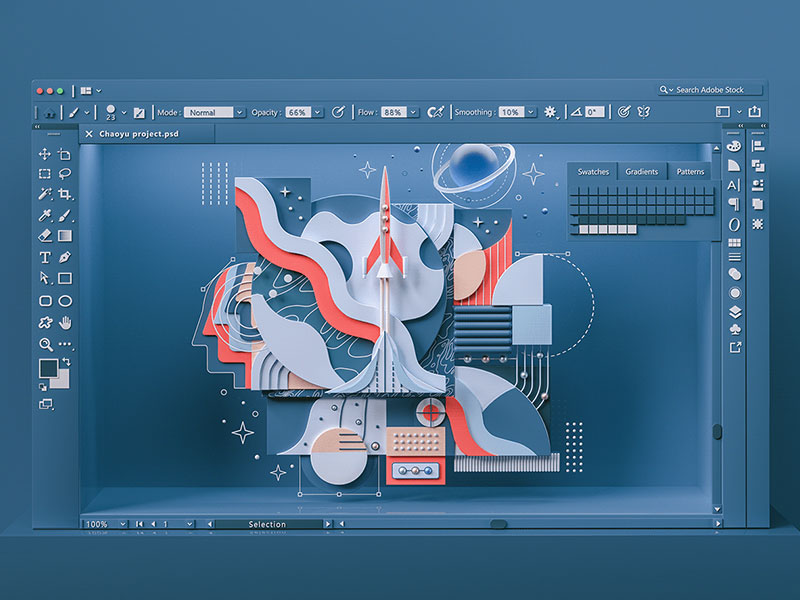Click the Zoom magnifier tool
This screenshot has height=600, width=800.
[x=45, y=344]
